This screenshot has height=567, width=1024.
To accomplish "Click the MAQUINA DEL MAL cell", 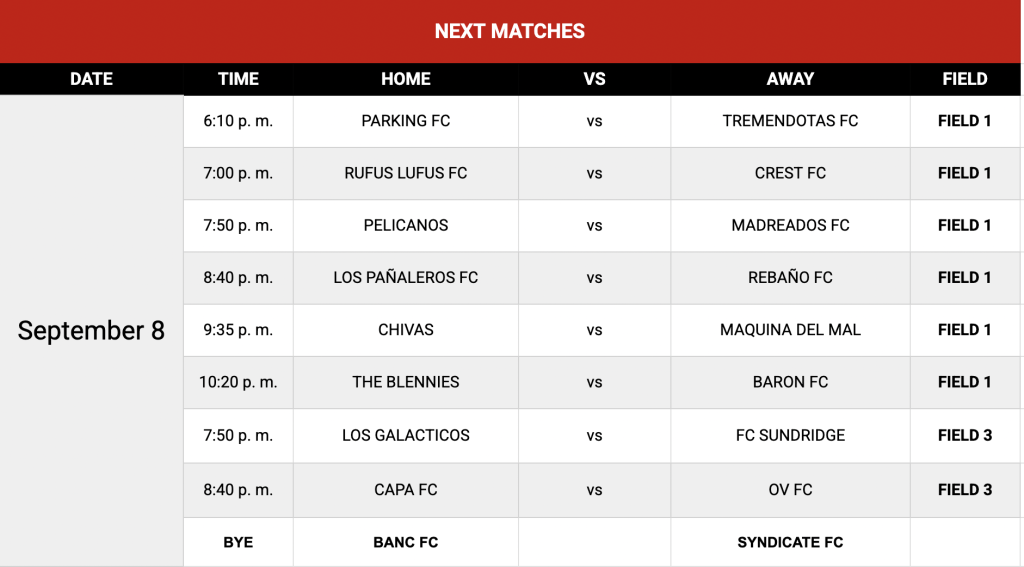I will pos(790,330).
